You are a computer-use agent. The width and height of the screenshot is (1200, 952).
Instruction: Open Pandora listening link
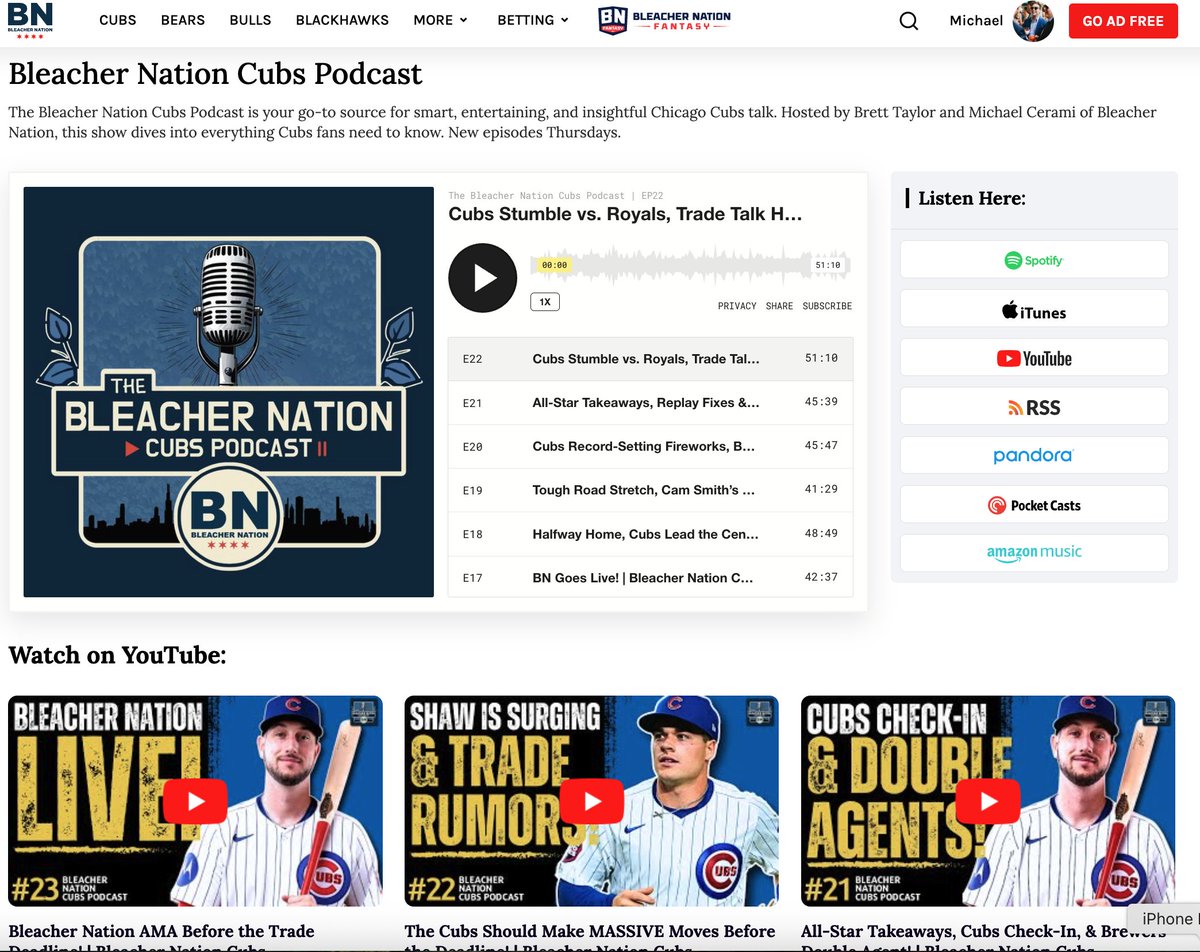click(x=1034, y=456)
